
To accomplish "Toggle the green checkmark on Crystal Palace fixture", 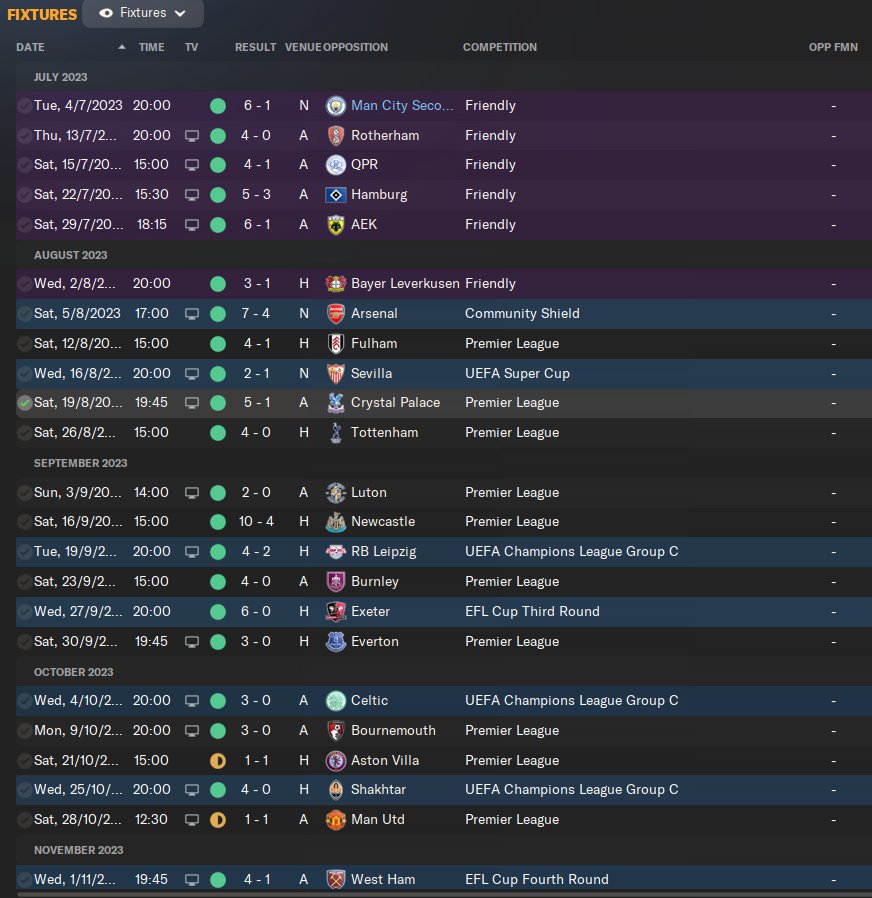I will [x=25, y=403].
